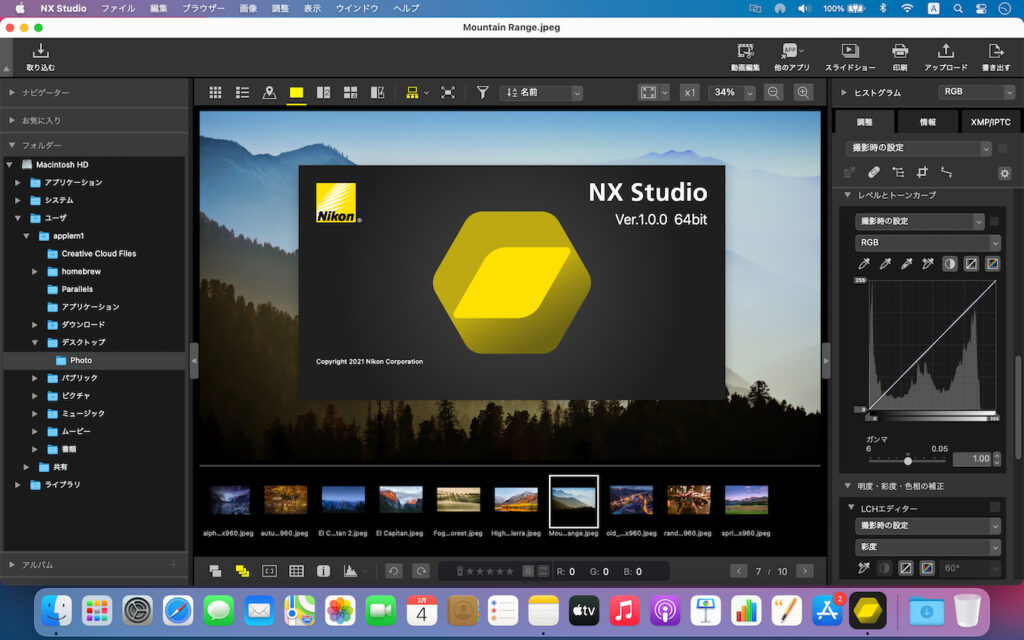Screen dimensions: 1024x640
Task: Toggle checkbox beside Levels & Tone Curve preset
Action: coord(994,221)
